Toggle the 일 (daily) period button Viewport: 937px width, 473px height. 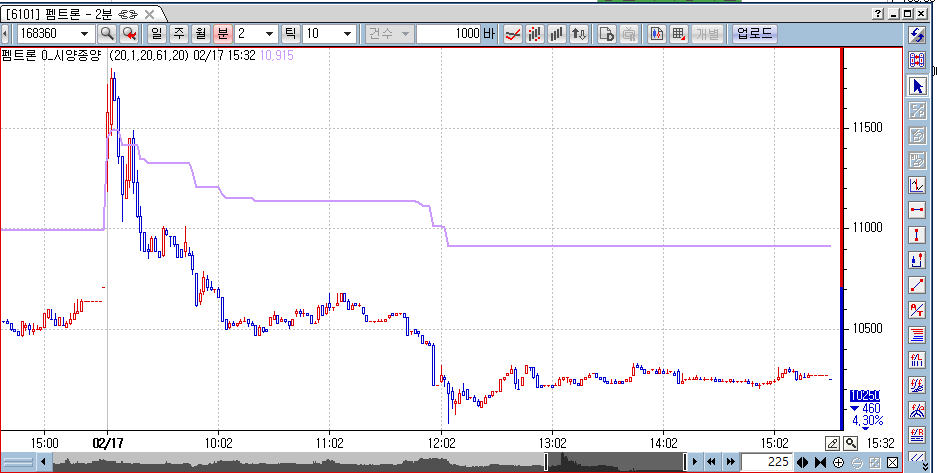coord(157,33)
